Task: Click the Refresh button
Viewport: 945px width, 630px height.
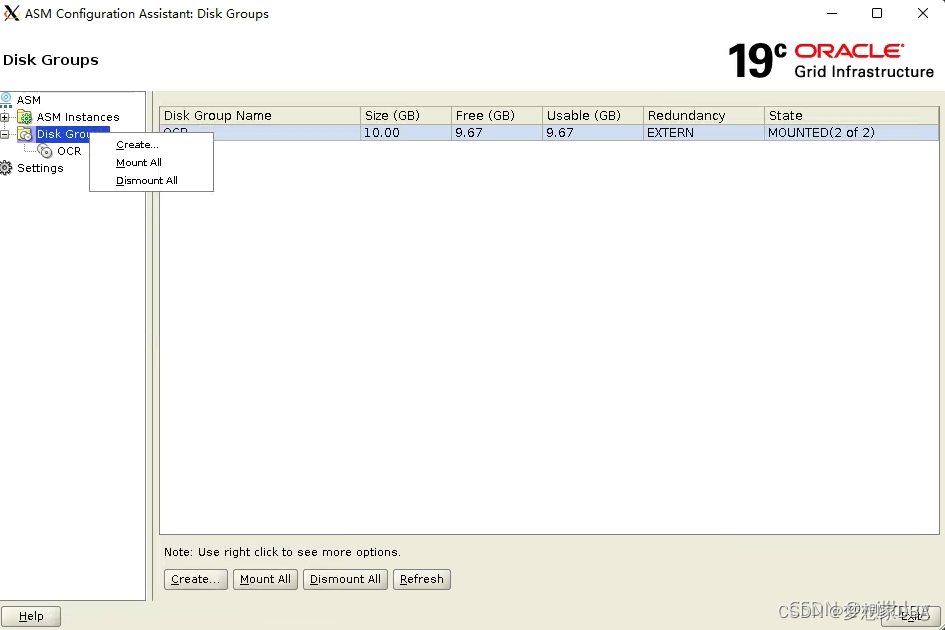Action: coord(422,579)
